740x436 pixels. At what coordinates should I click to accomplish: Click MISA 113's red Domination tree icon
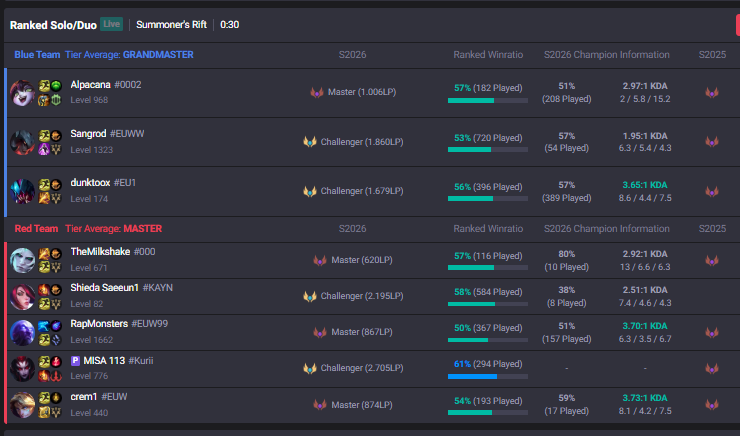click(x=56, y=376)
